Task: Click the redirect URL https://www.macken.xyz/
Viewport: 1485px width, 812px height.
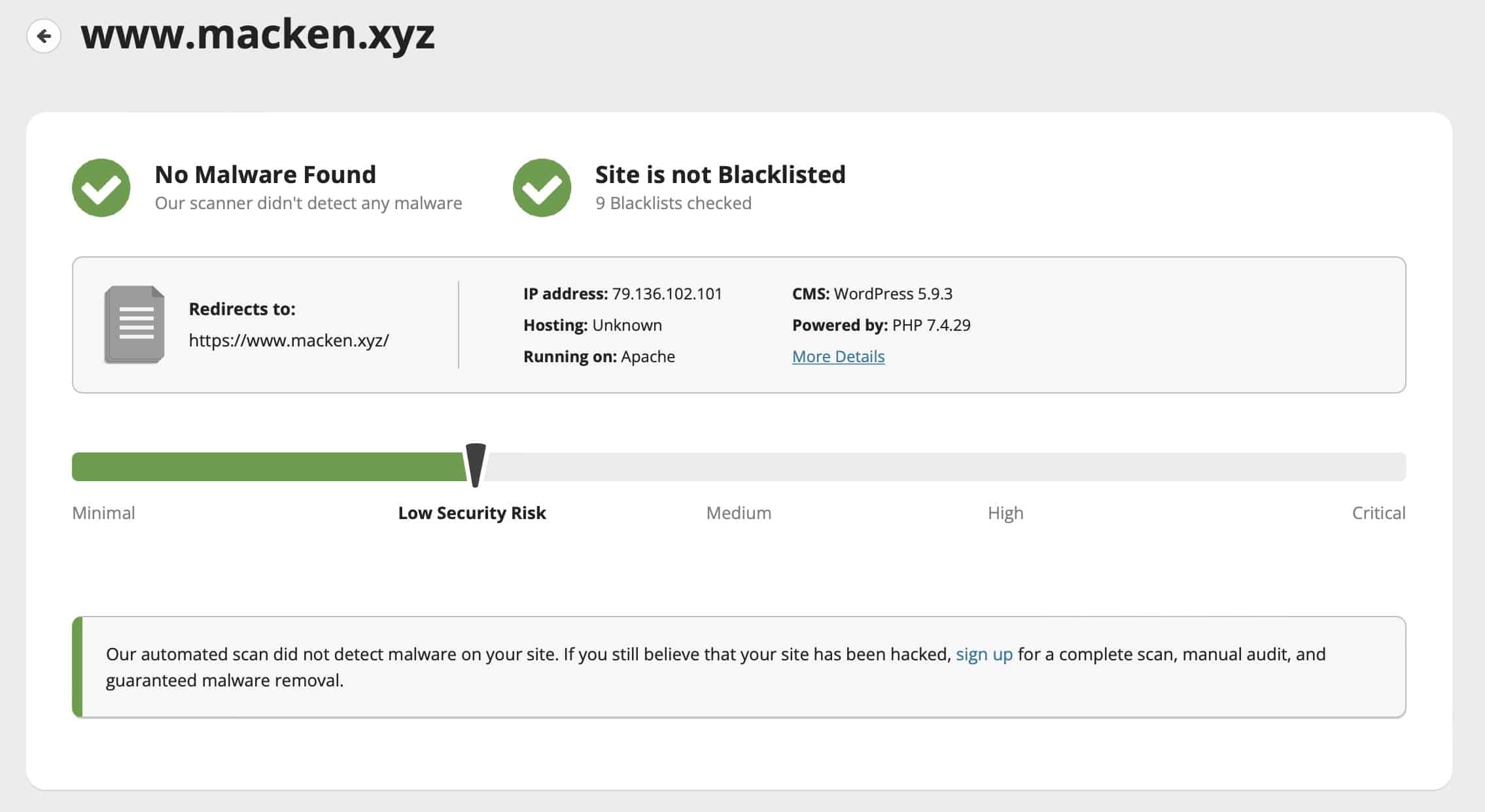Action: point(288,341)
